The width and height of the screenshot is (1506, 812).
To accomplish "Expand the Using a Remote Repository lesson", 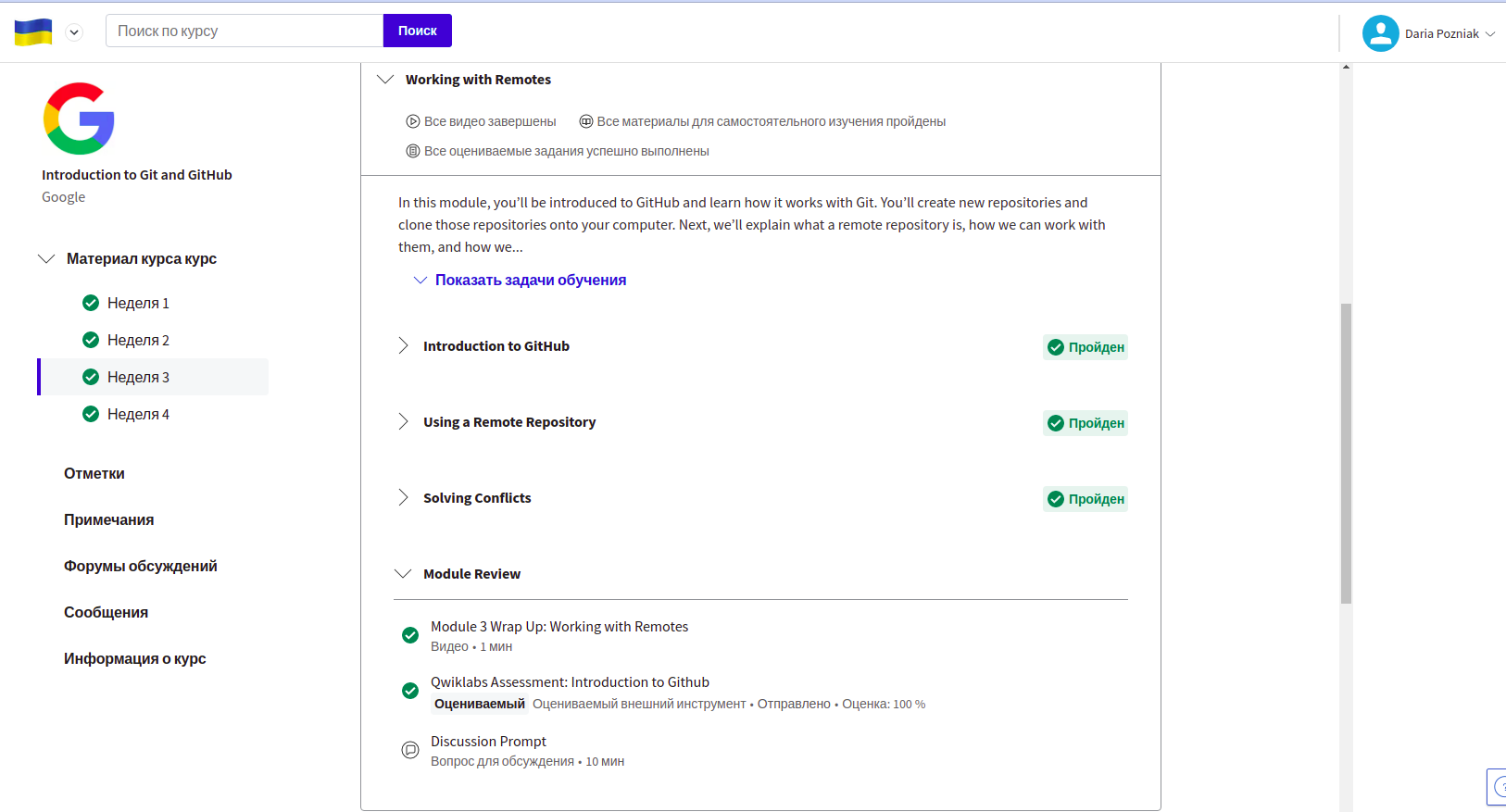I will [403, 421].
